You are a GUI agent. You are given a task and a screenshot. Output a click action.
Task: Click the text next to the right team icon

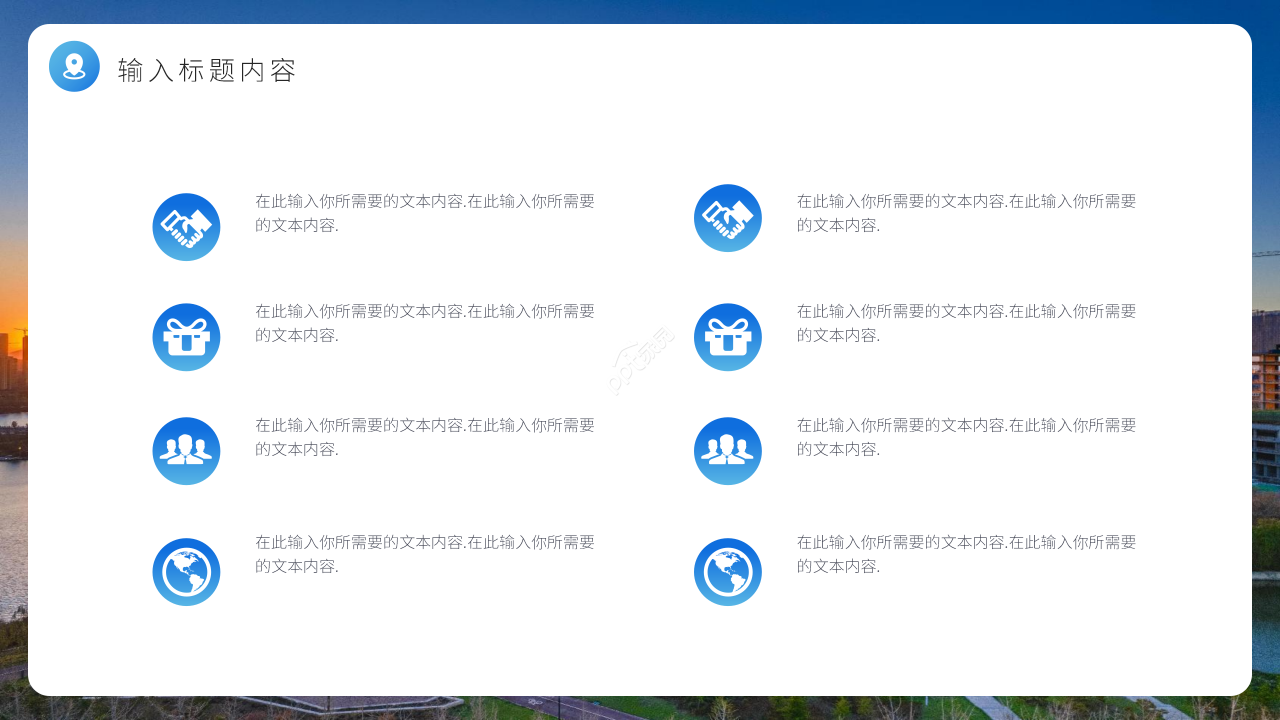965,436
